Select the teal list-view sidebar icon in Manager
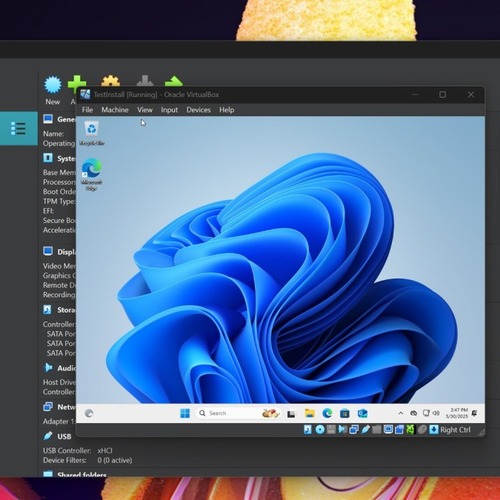Screen dimensions: 500x500 tap(18, 128)
